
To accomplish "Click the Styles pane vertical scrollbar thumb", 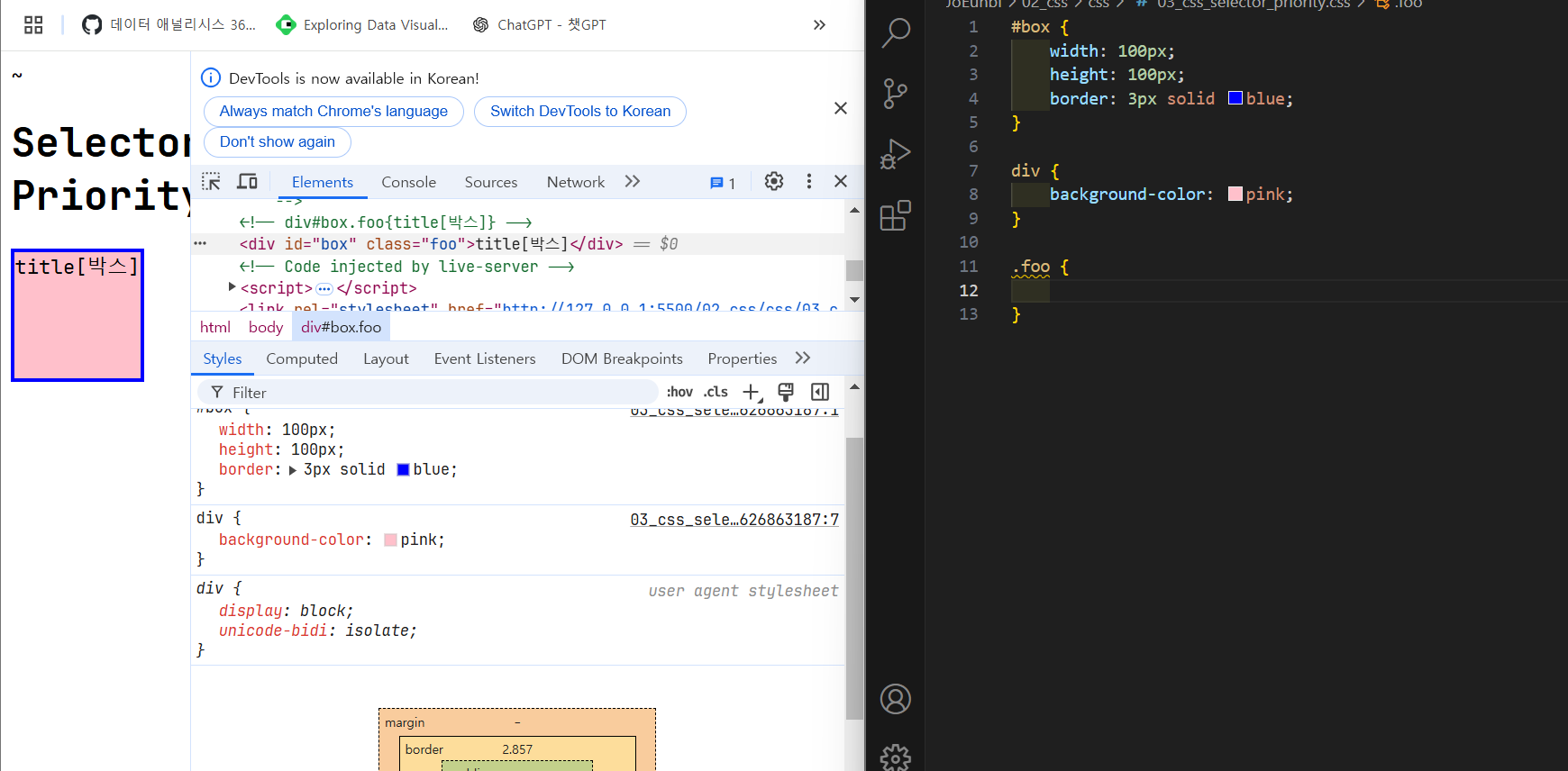I will [x=854, y=578].
